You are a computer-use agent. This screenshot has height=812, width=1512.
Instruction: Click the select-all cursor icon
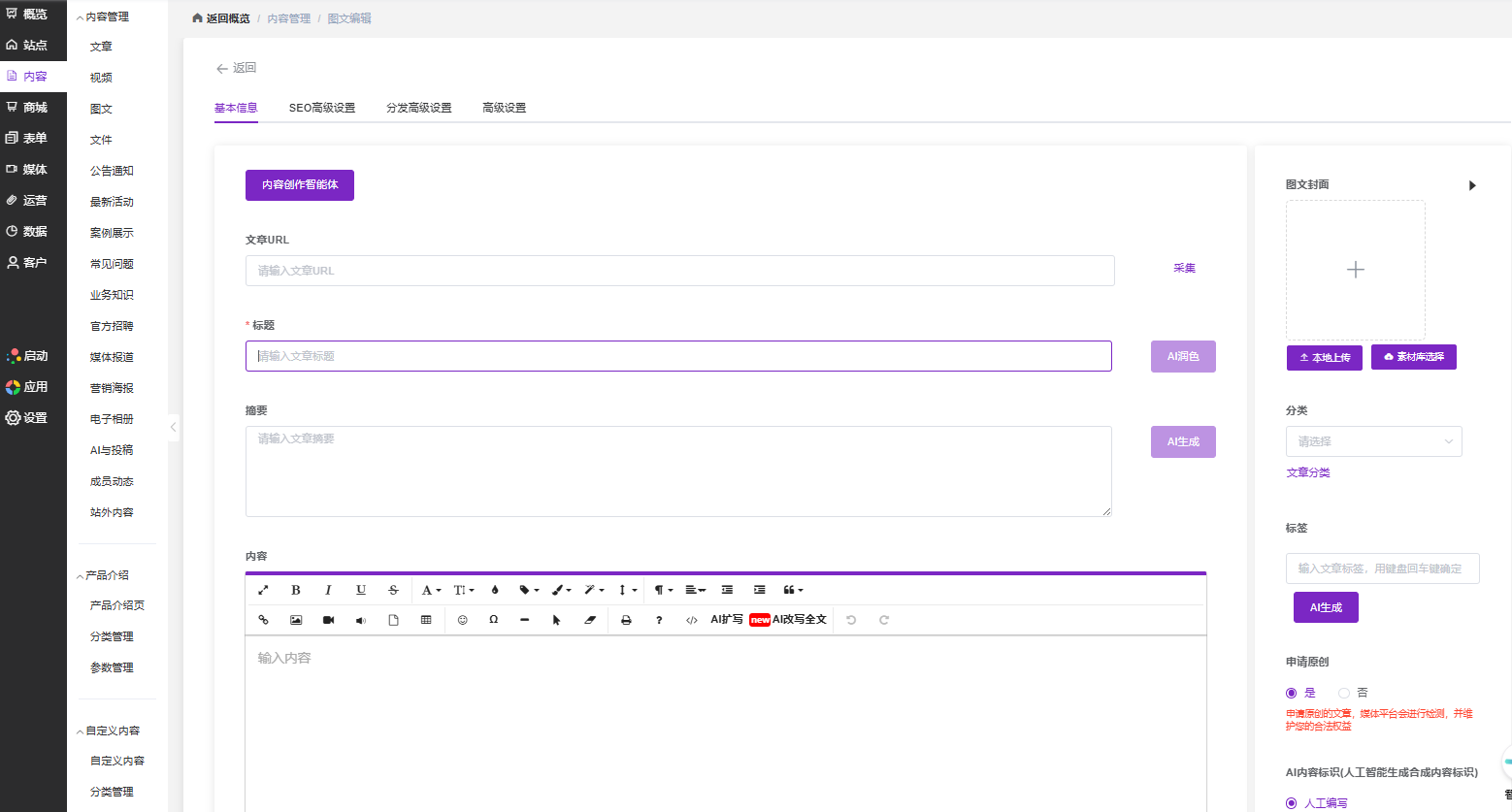(557, 620)
